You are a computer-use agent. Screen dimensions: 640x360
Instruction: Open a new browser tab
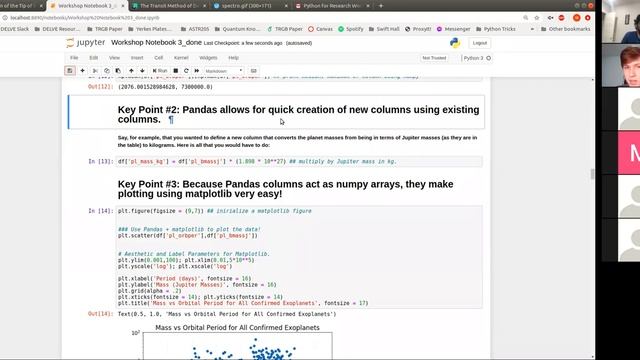381,6
